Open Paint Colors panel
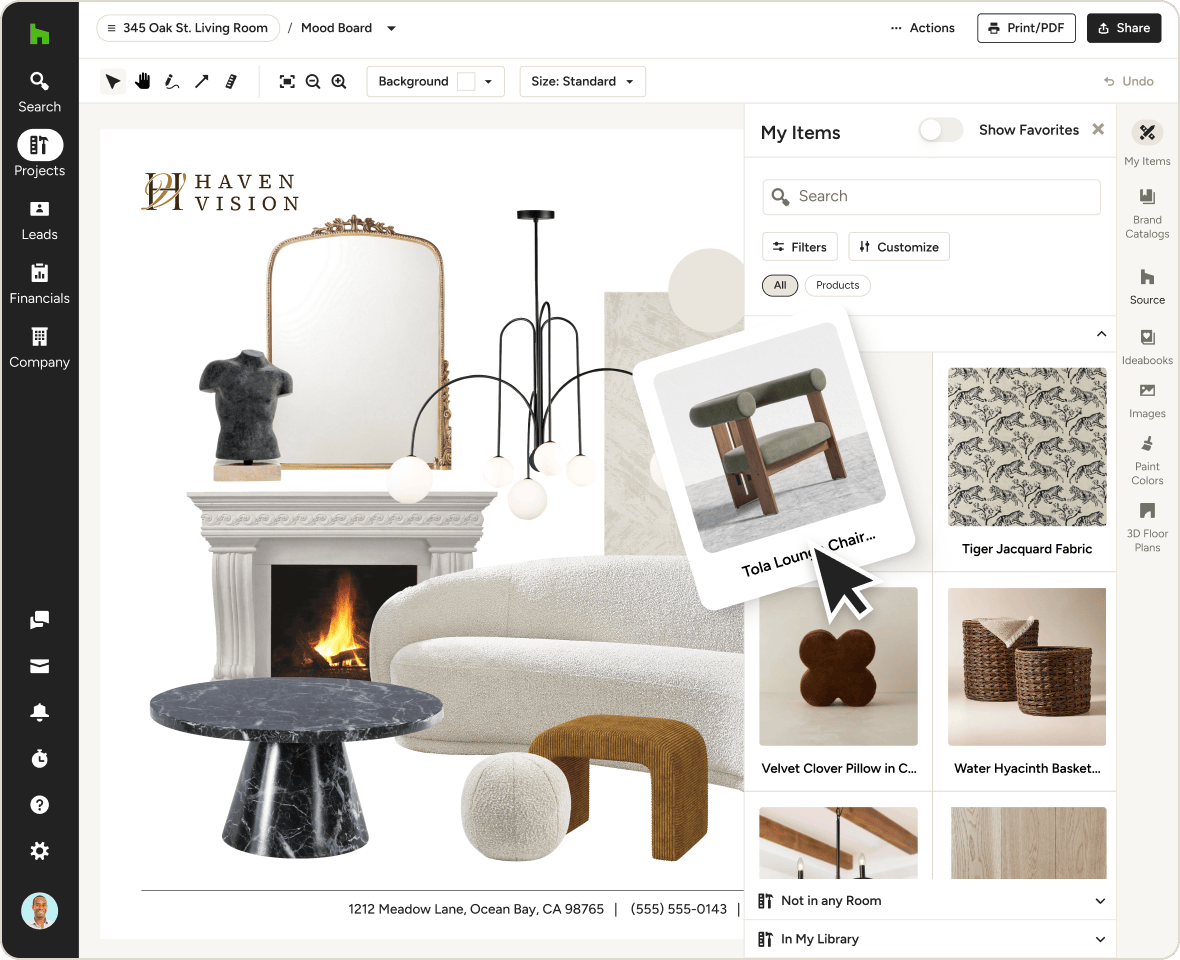The height and width of the screenshot is (960, 1180). coord(1147,461)
